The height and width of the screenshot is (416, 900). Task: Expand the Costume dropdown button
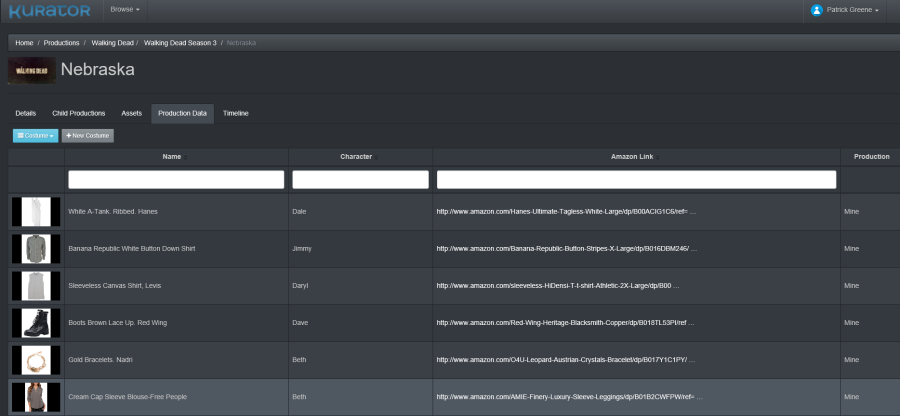coord(35,135)
